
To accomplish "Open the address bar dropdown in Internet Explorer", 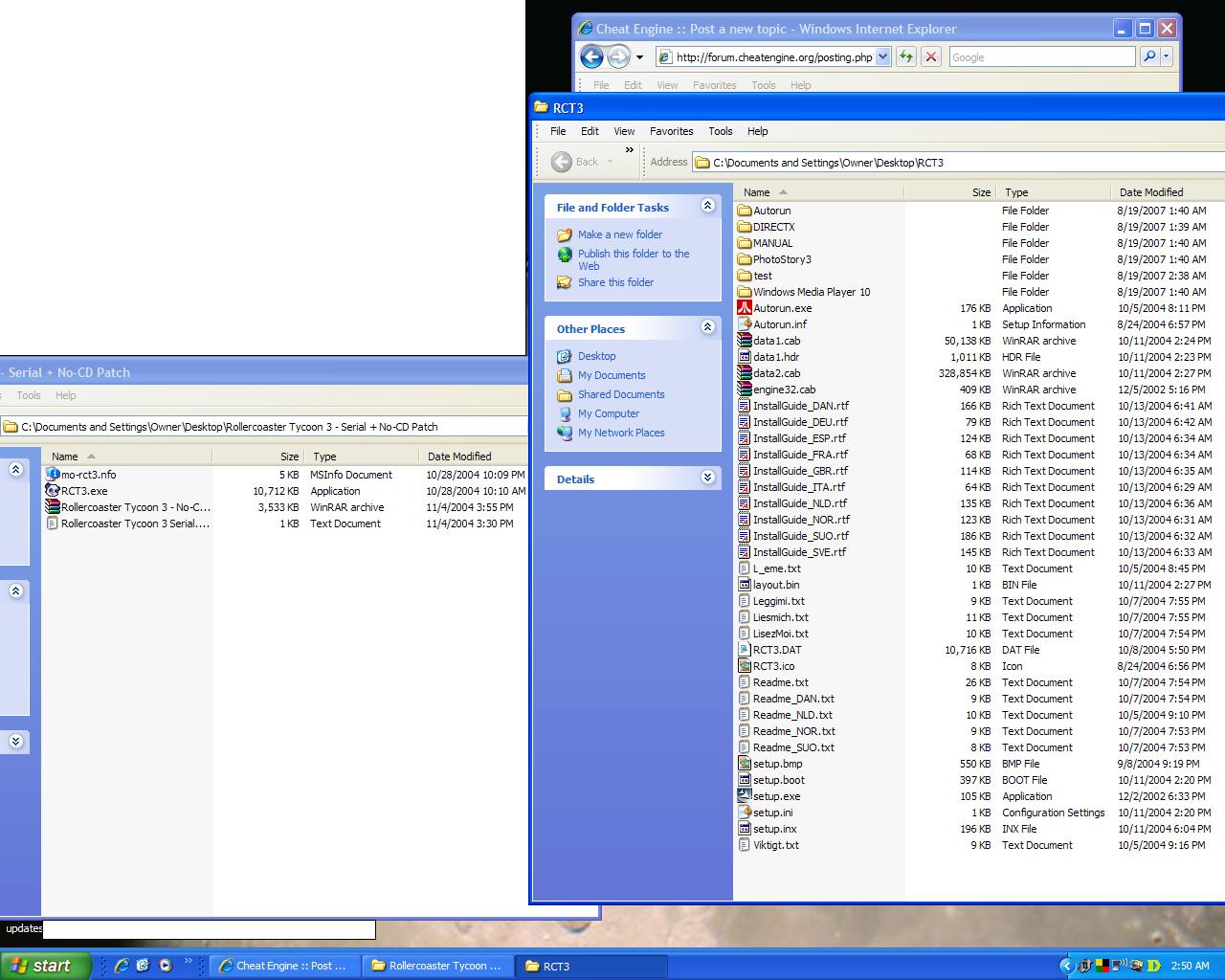I will pos(882,56).
